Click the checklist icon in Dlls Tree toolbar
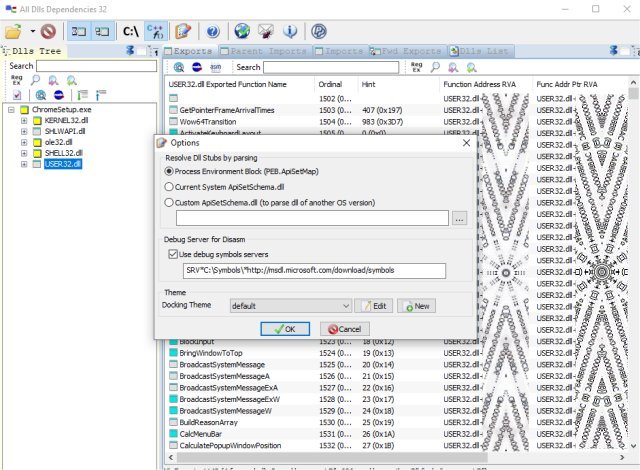 coord(17,95)
